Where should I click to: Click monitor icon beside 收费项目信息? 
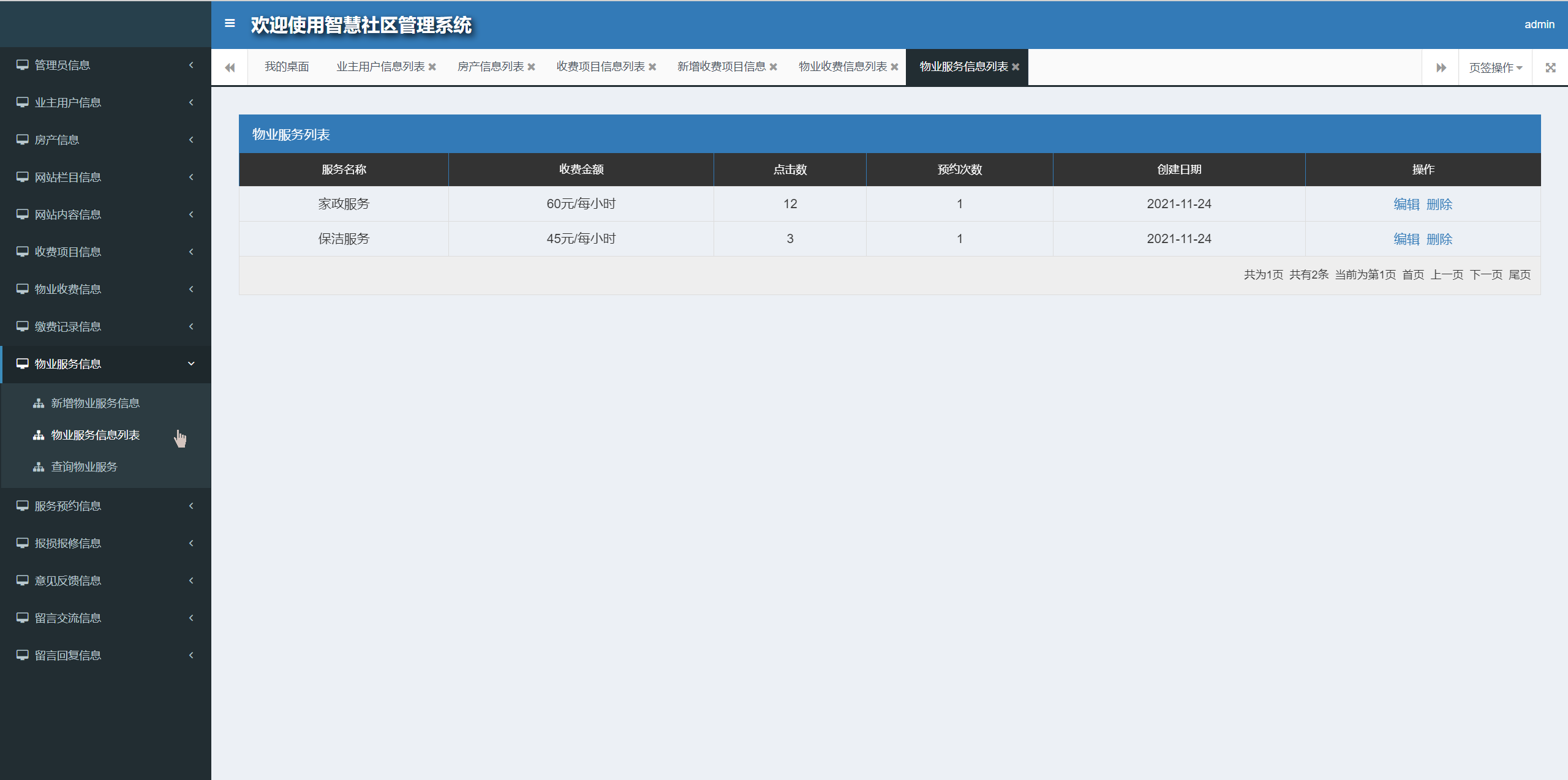[23, 252]
